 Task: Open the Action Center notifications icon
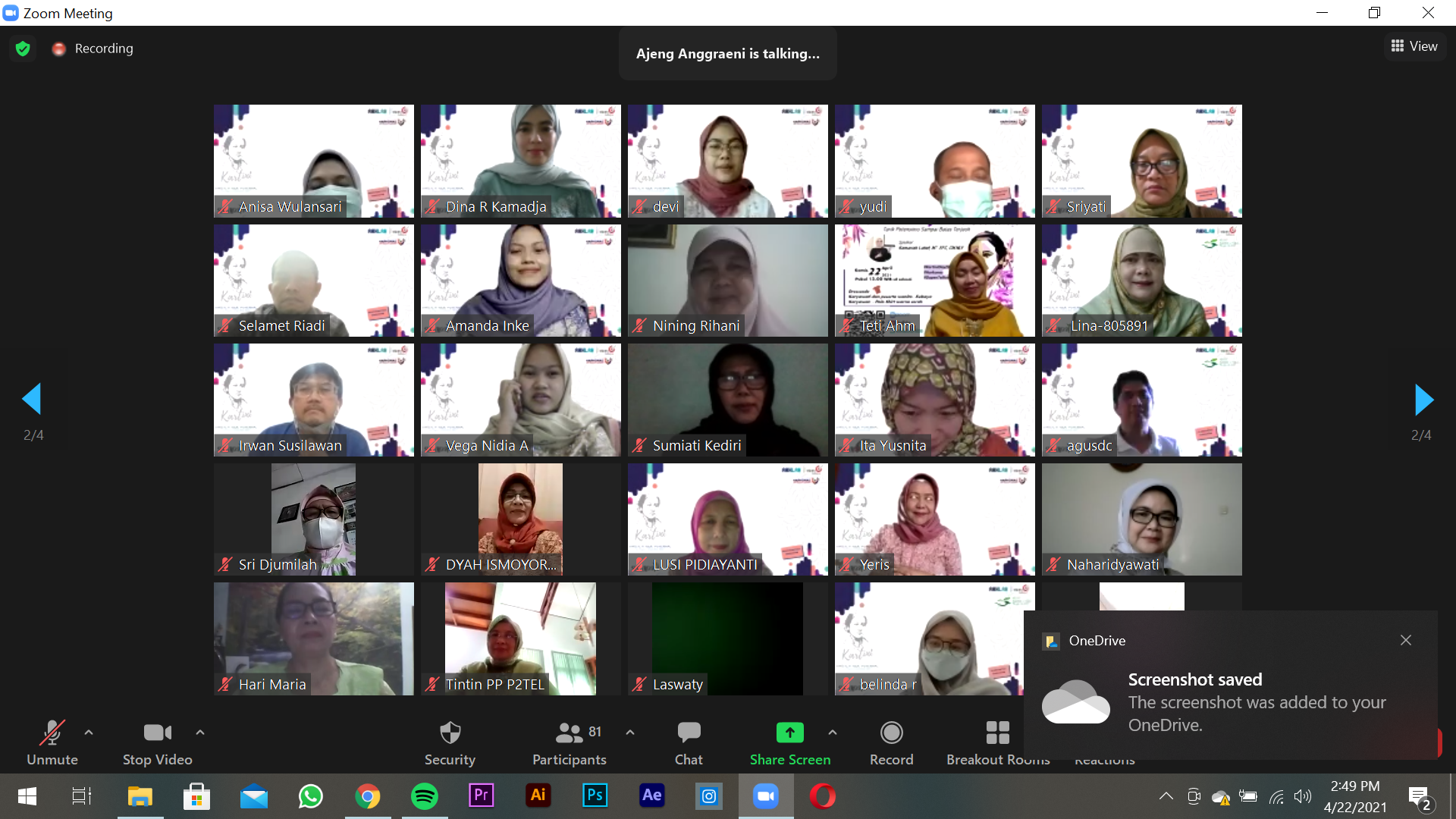tap(1420, 797)
